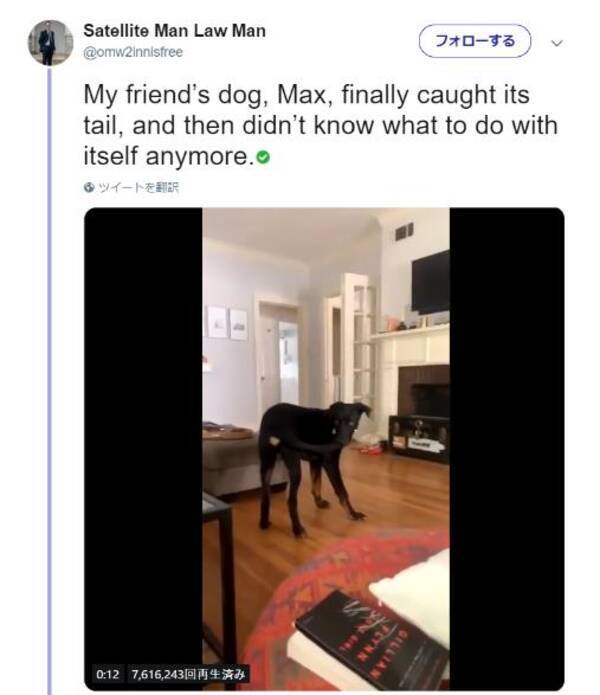Click the right black letterbox of video
This screenshot has height=695, width=600.
click(506, 449)
